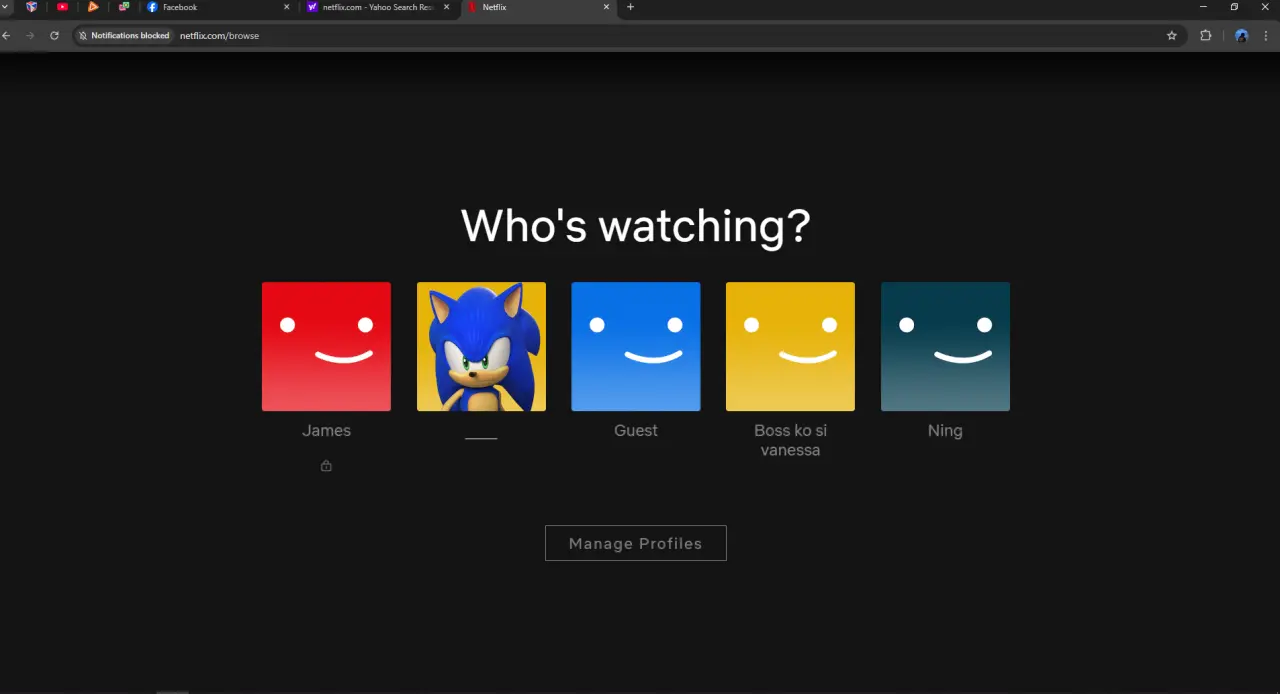The height and width of the screenshot is (694, 1280).
Task: Open the tab search dropdown arrow
Action: pos(5,7)
